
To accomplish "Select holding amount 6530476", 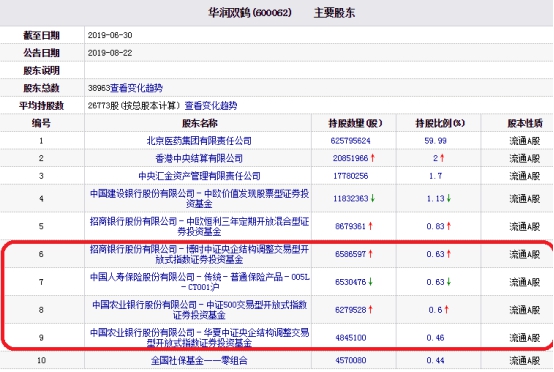I will tap(350, 282).
